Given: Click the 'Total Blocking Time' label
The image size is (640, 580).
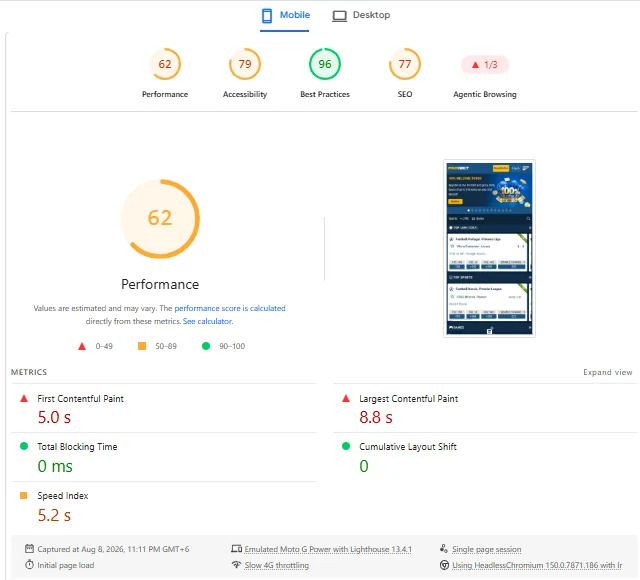Looking at the screenshot, I should (77, 447).
